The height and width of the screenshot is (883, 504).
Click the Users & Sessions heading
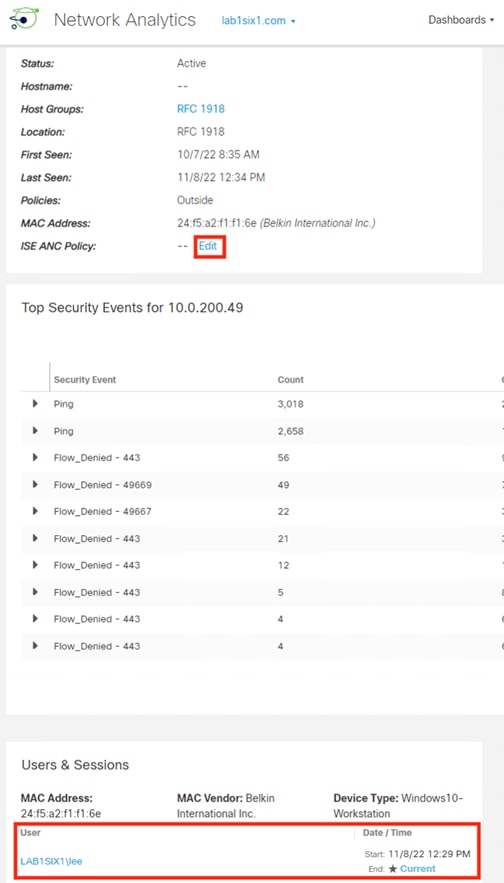pos(75,765)
